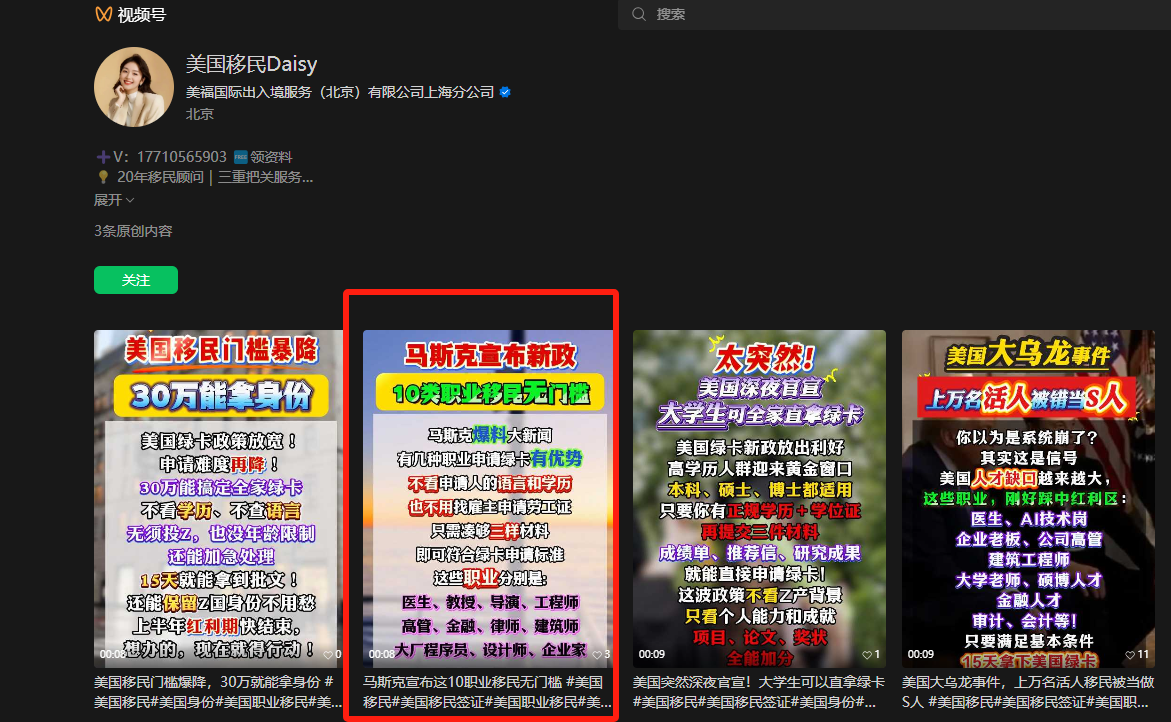Click the 领资料 label in the bio
Viewport: 1171px width, 722px height.
270,157
